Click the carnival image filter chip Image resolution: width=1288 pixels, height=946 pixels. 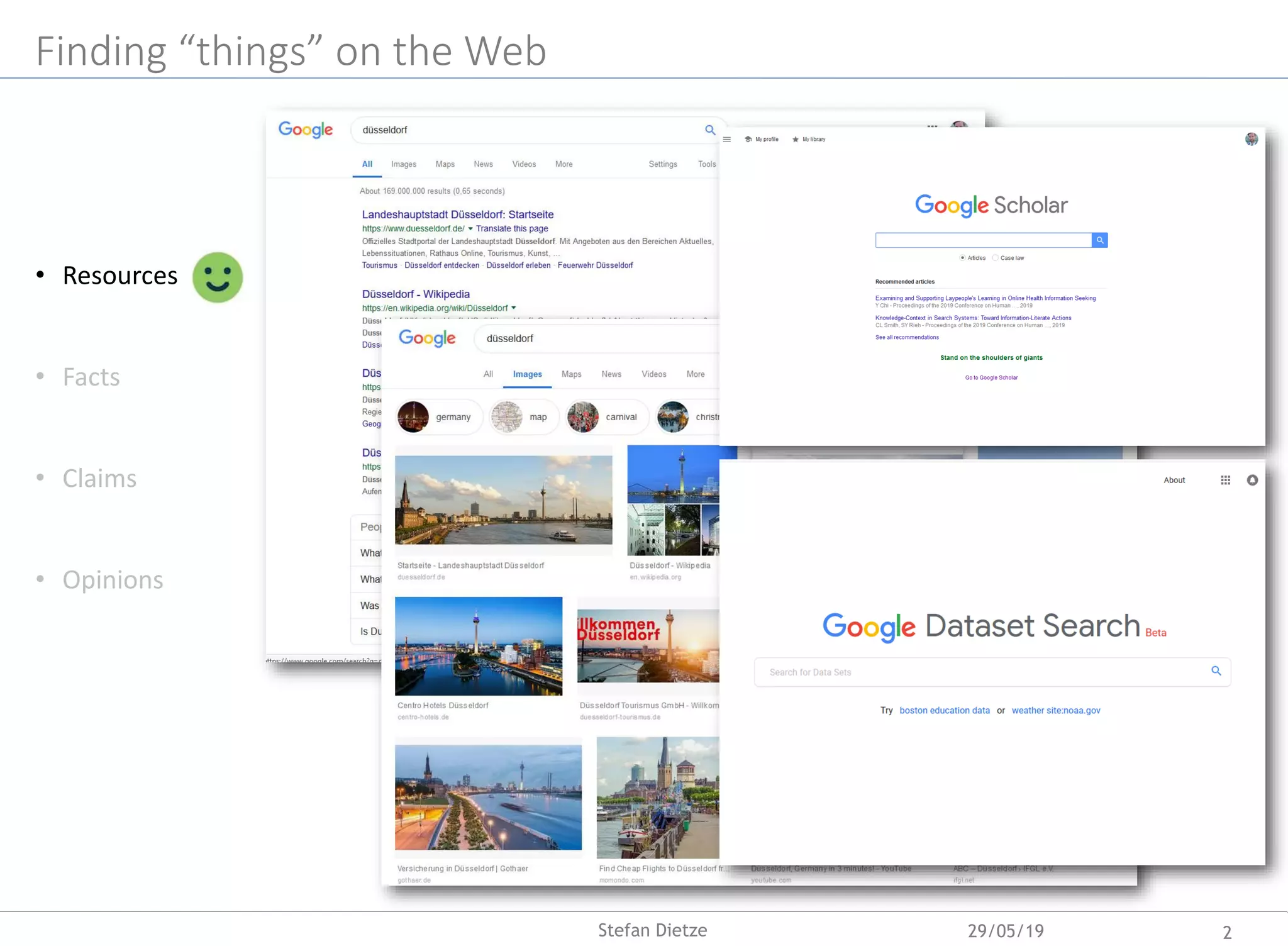click(x=606, y=417)
